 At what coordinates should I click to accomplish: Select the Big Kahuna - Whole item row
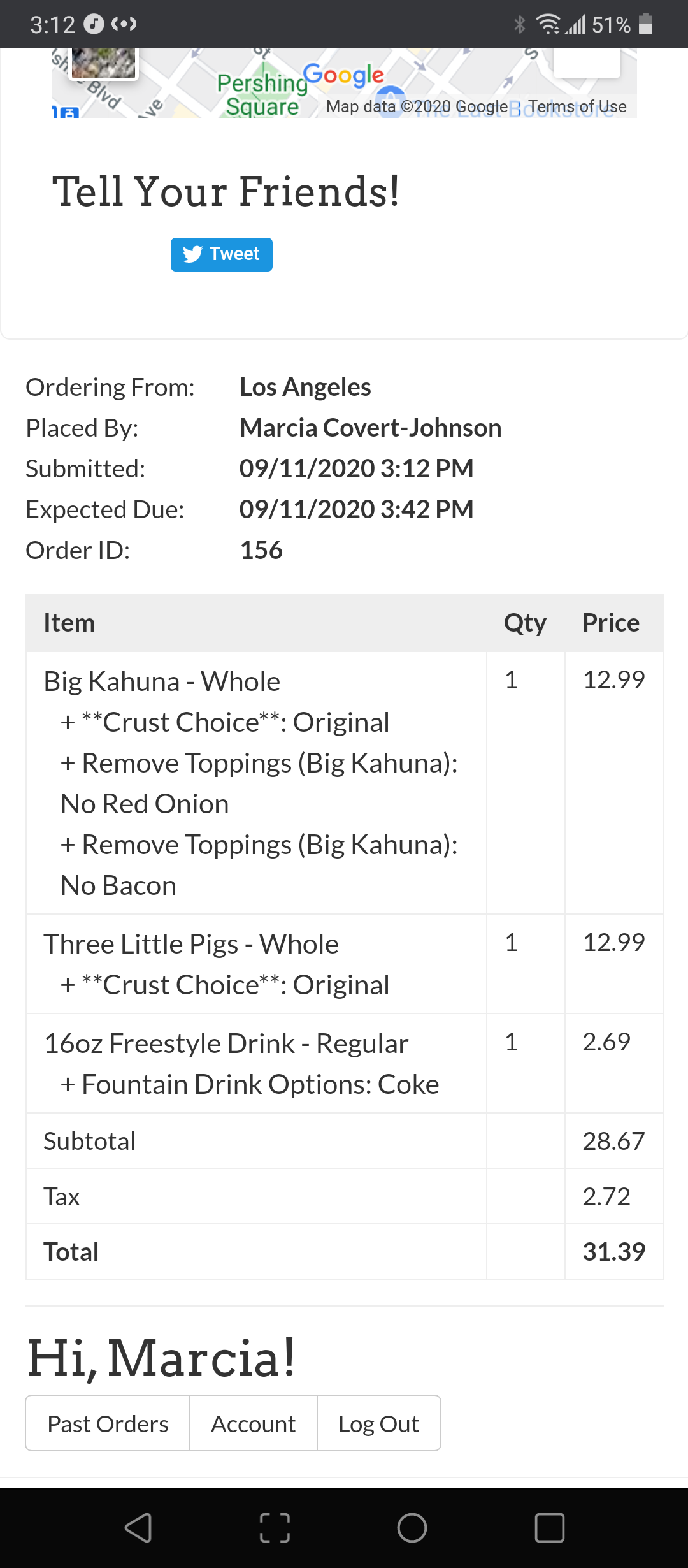pos(162,681)
